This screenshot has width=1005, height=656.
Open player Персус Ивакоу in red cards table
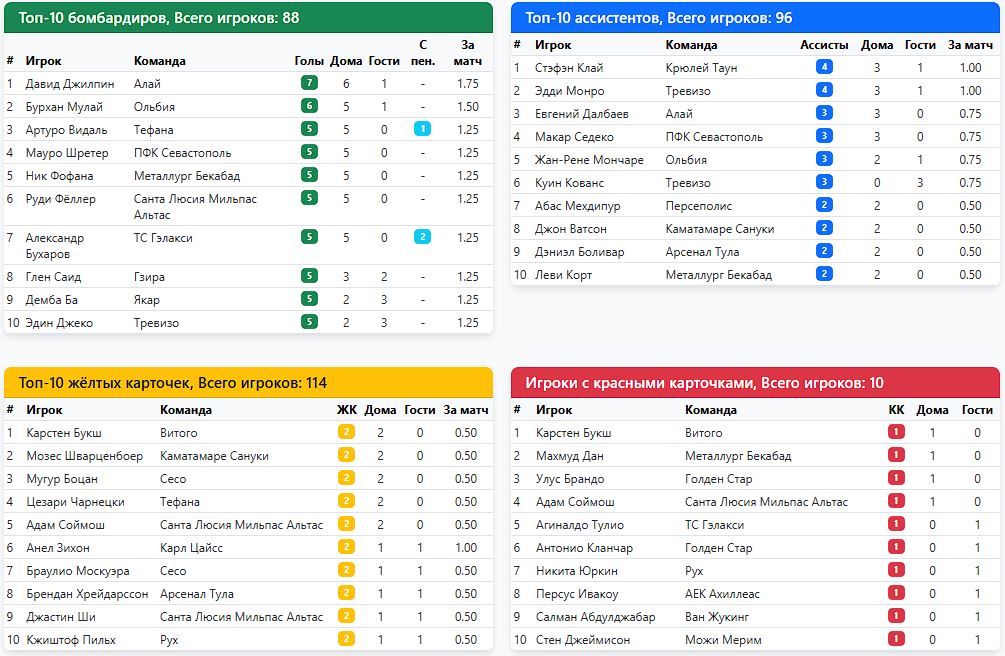[x=577, y=594]
